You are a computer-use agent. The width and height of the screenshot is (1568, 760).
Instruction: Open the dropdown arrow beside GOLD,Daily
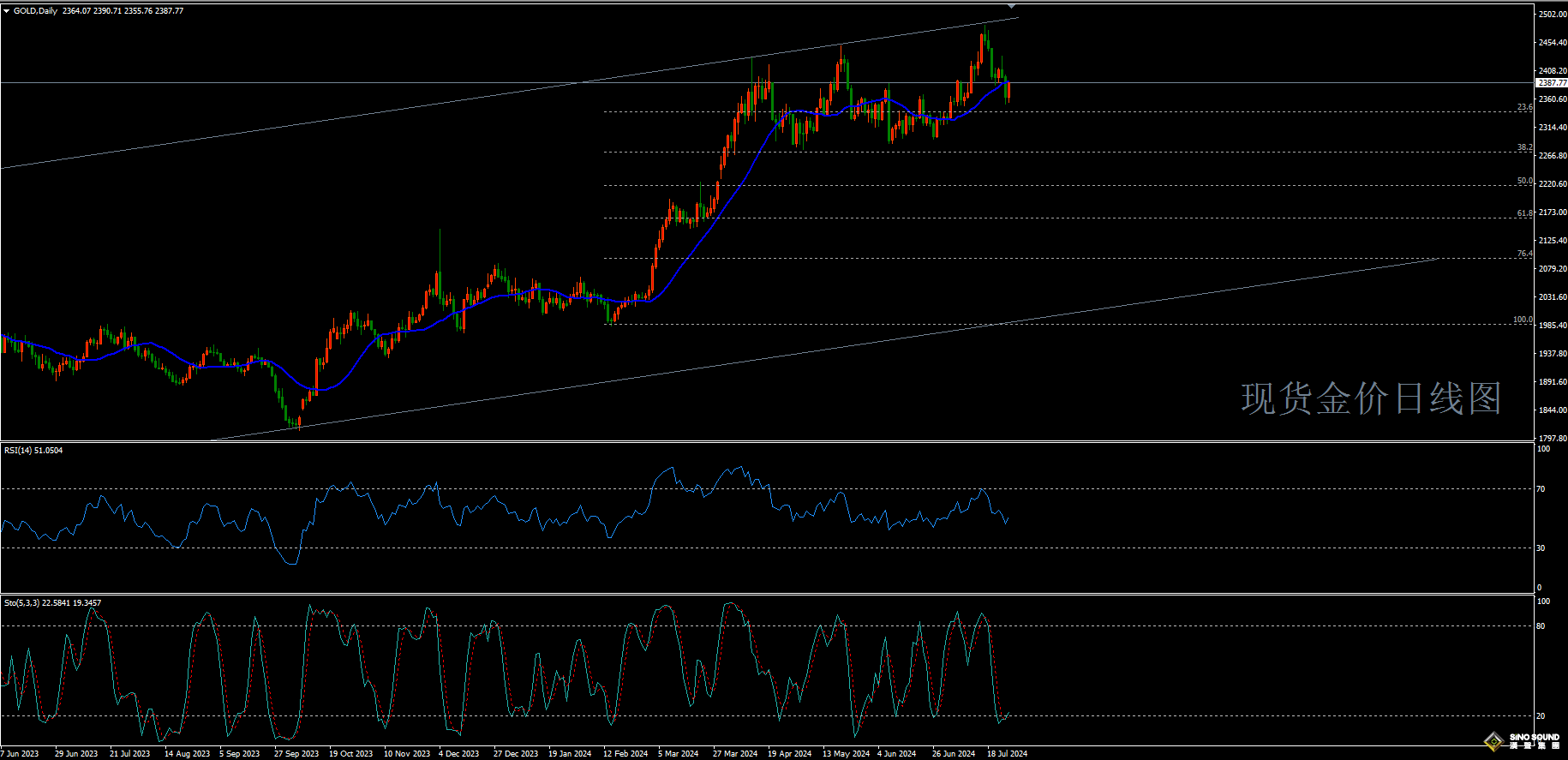point(6,11)
